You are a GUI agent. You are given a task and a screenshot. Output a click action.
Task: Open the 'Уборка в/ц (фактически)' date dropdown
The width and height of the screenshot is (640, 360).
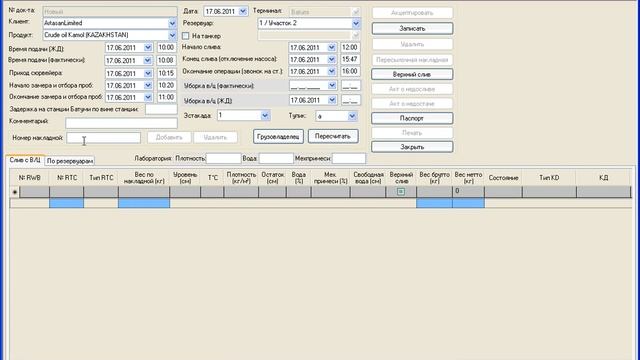[x=331, y=85]
